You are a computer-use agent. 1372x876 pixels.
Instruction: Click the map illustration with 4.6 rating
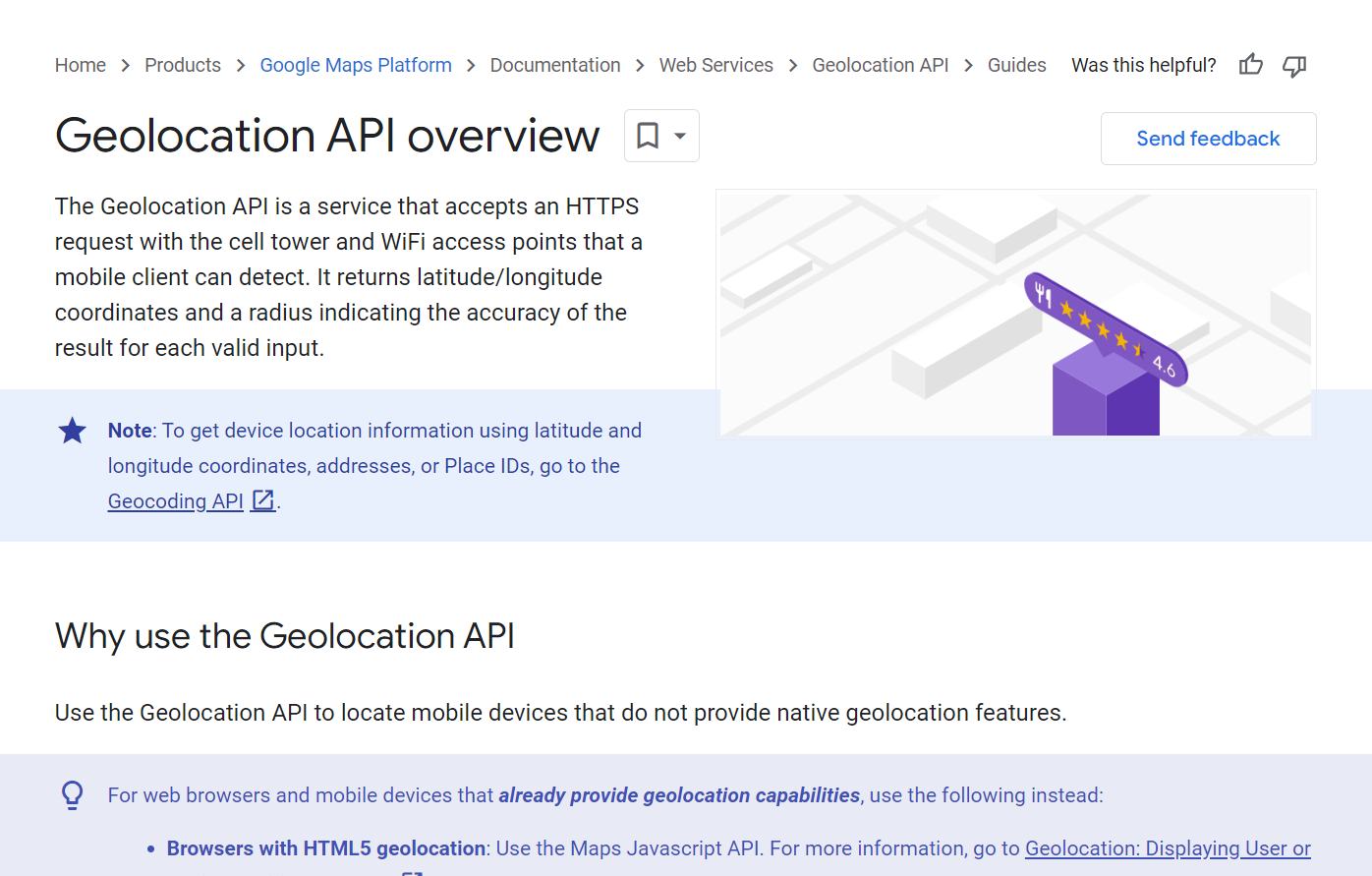click(x=1016, y=314)
